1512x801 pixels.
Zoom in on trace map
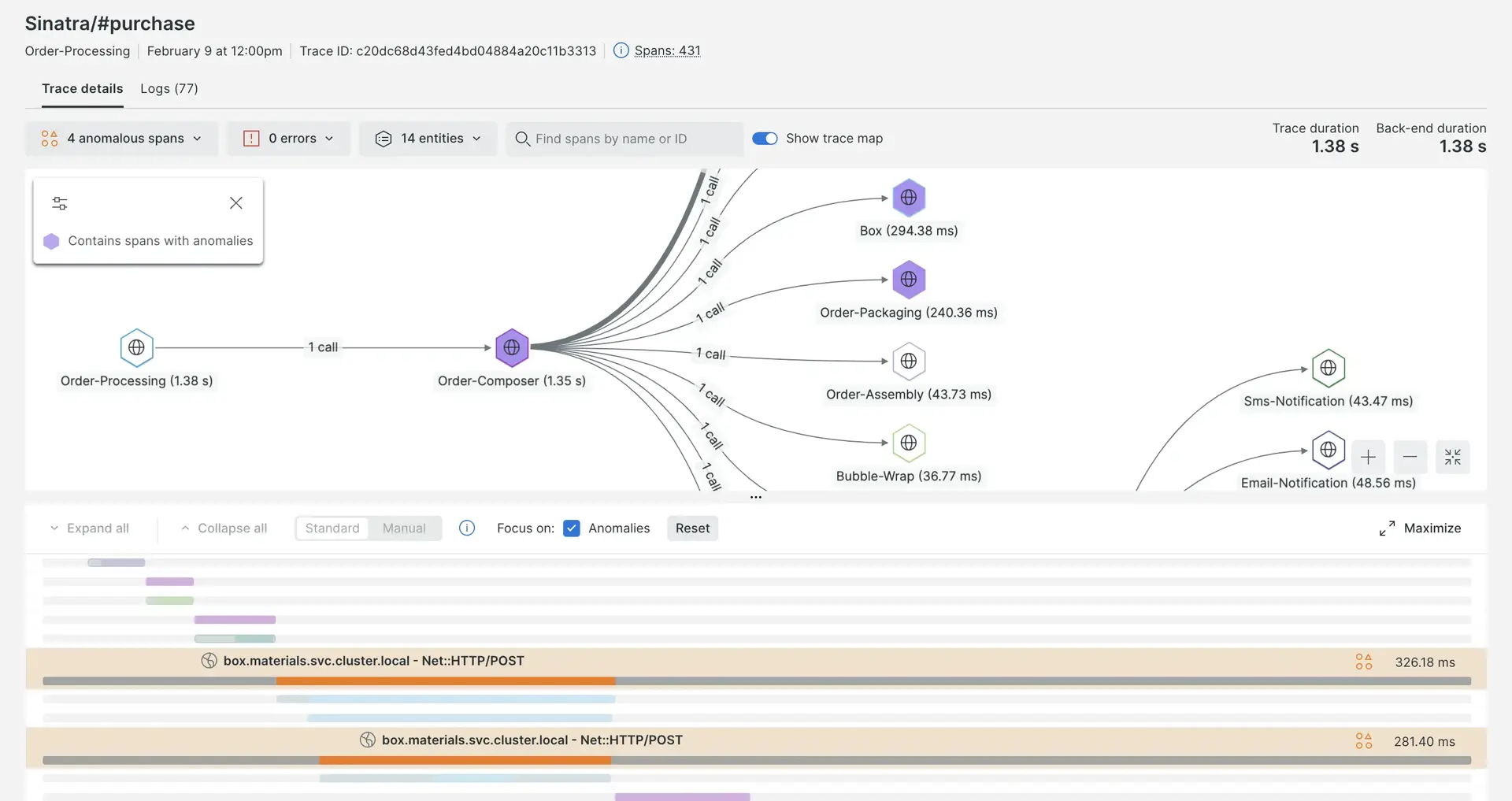(x=1368, y=457)
